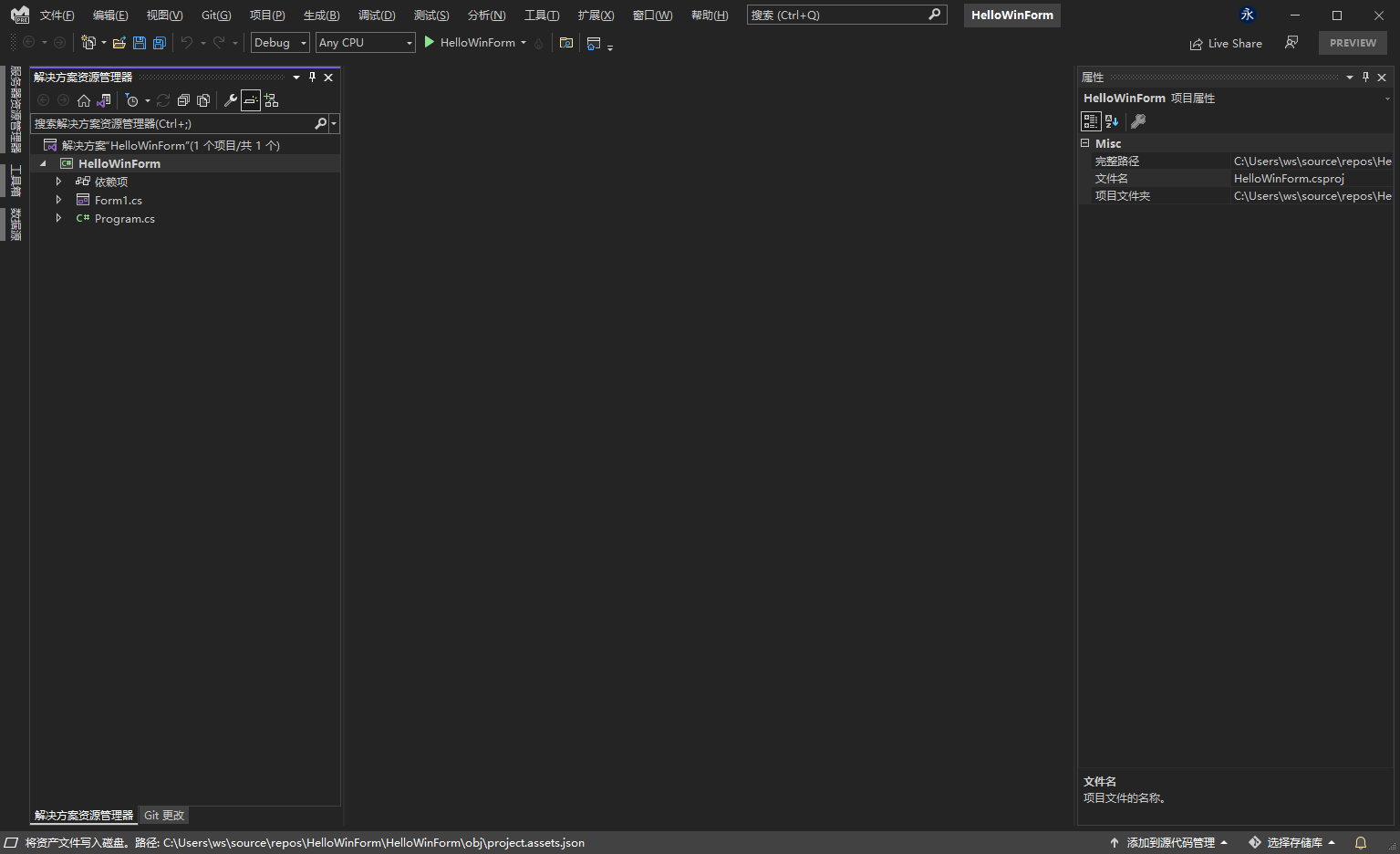Click the Redo arrow icon
This screenshot has width=1400, height=854.
[x=219, y=43]
